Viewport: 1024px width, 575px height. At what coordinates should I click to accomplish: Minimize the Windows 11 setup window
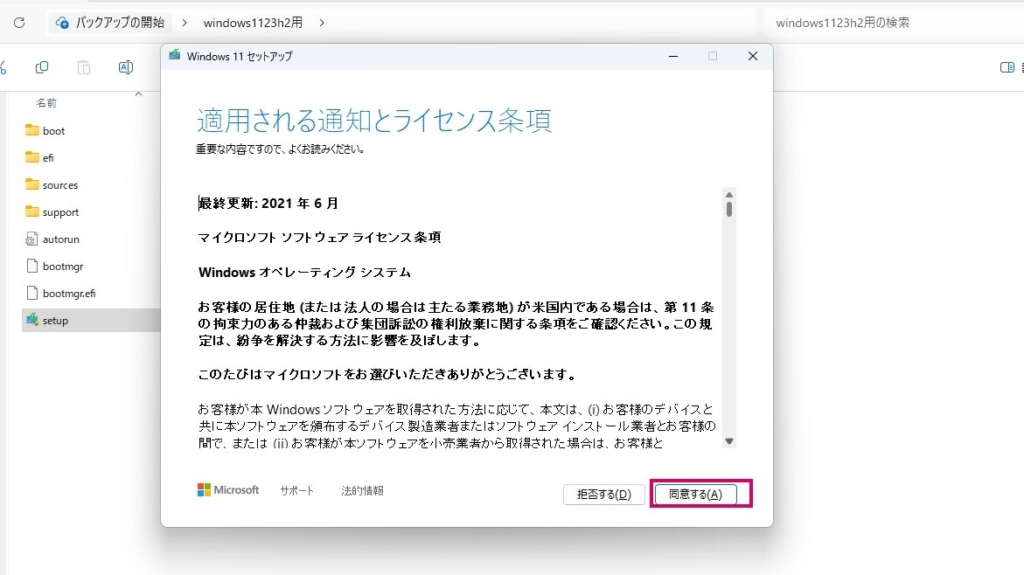click(x=673, y=56)
